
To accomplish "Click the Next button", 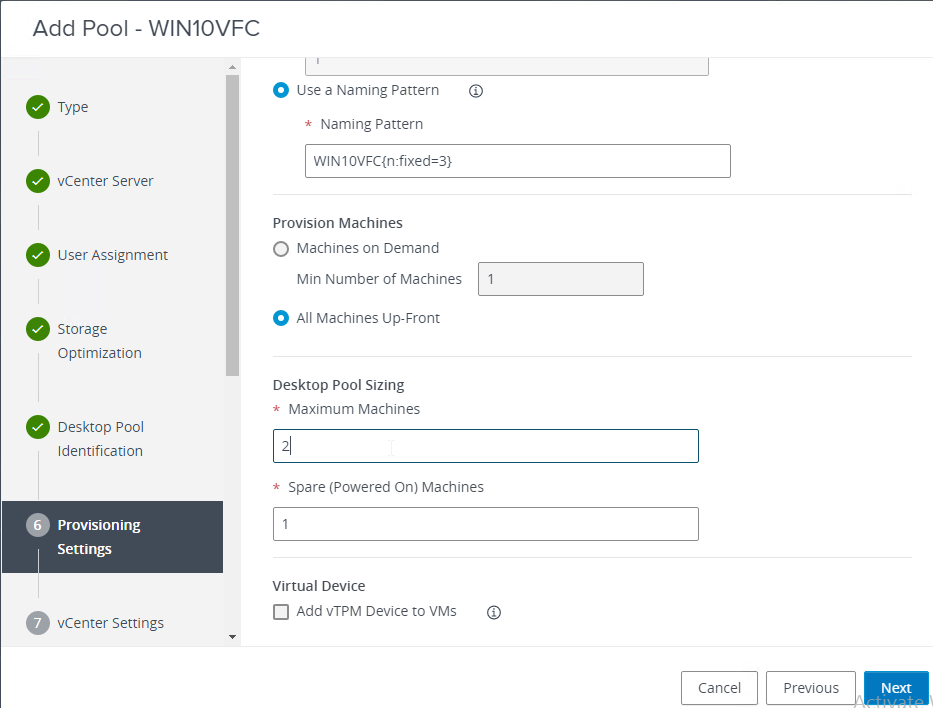I will click(896, 688).
